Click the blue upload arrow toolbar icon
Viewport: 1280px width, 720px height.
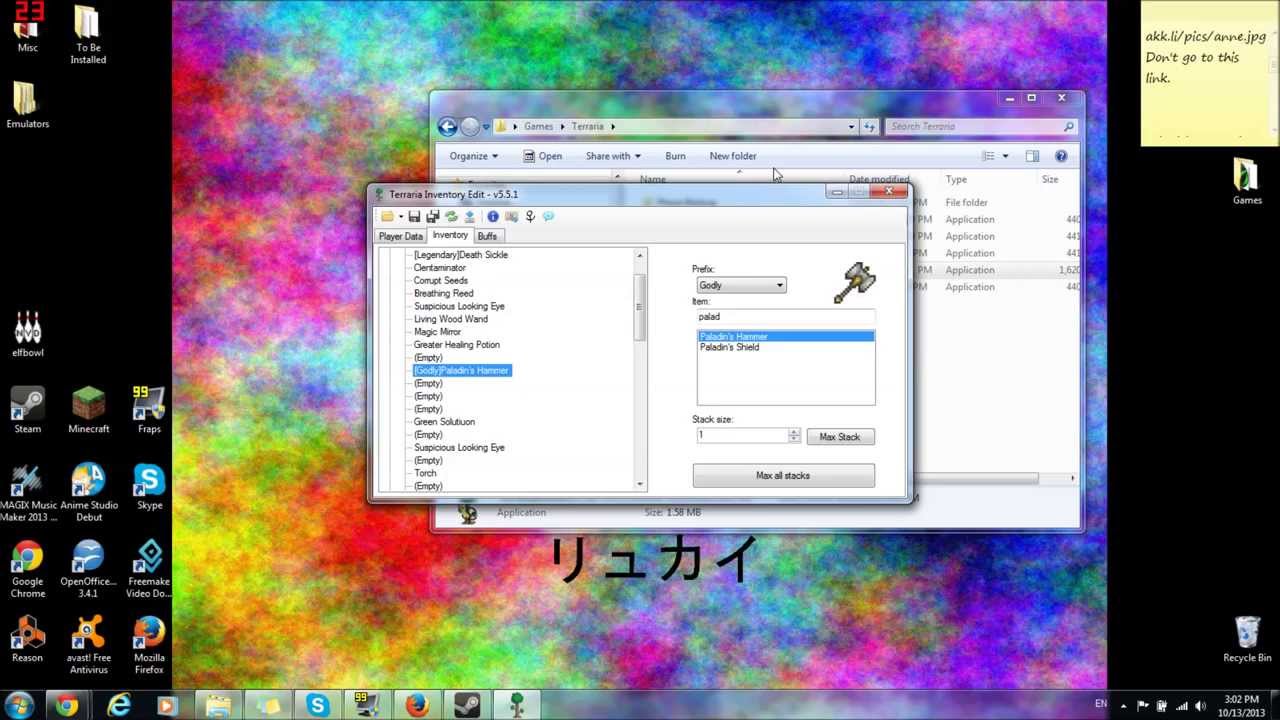[469, 216]
